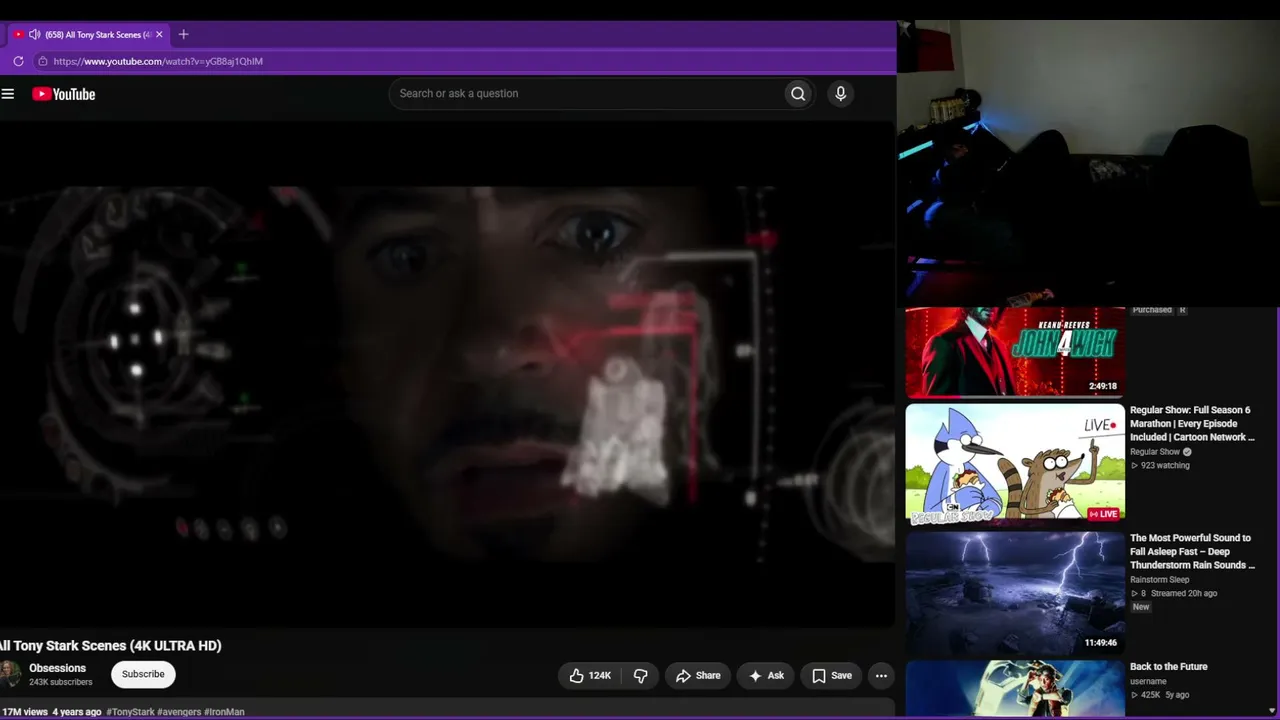The width and height of the screenshot is (1280, 720).
Task: Focus the Search or ask a question field
Action: click(587, 94)
